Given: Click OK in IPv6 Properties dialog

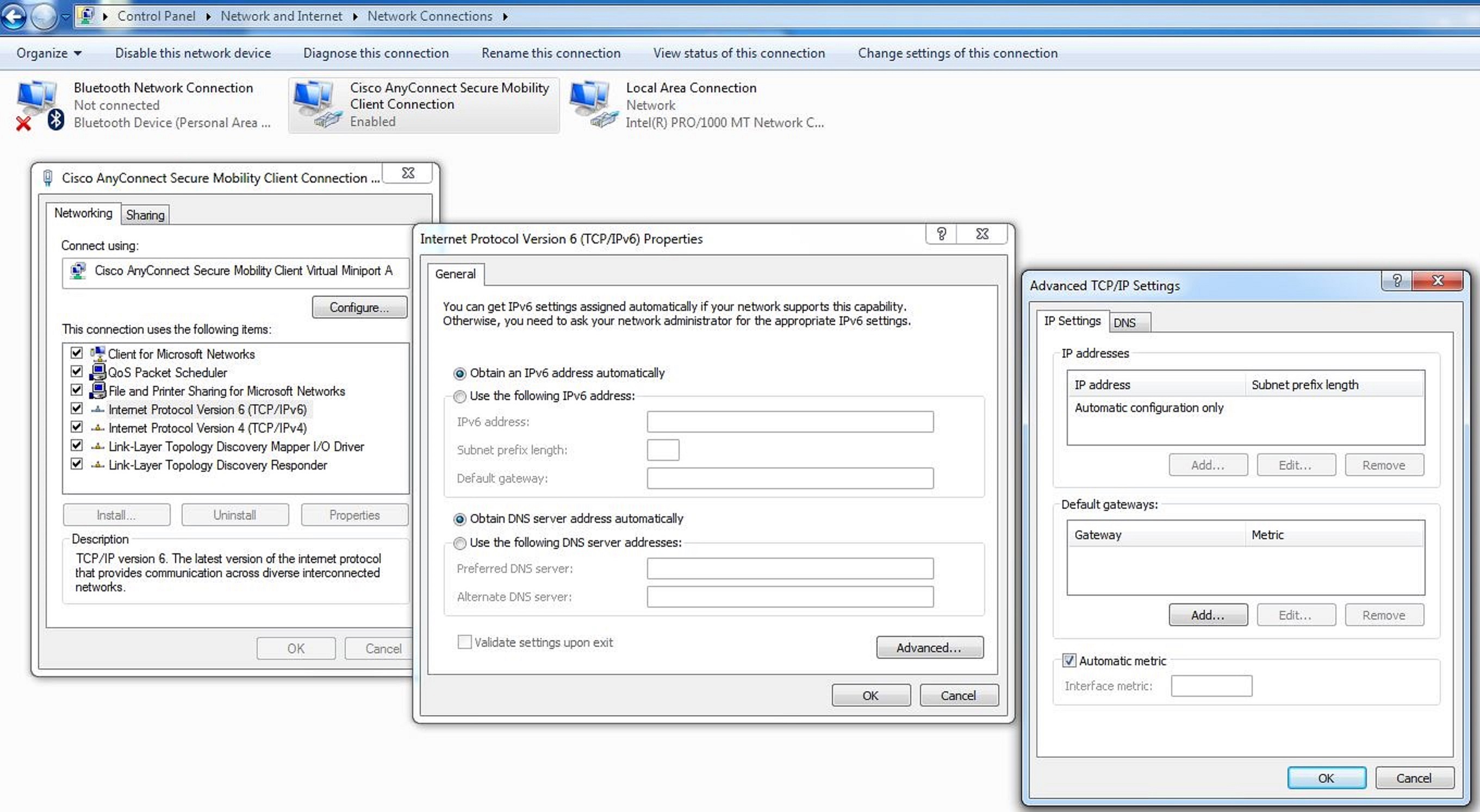Looking at the screenshot, I should (870, 696).
